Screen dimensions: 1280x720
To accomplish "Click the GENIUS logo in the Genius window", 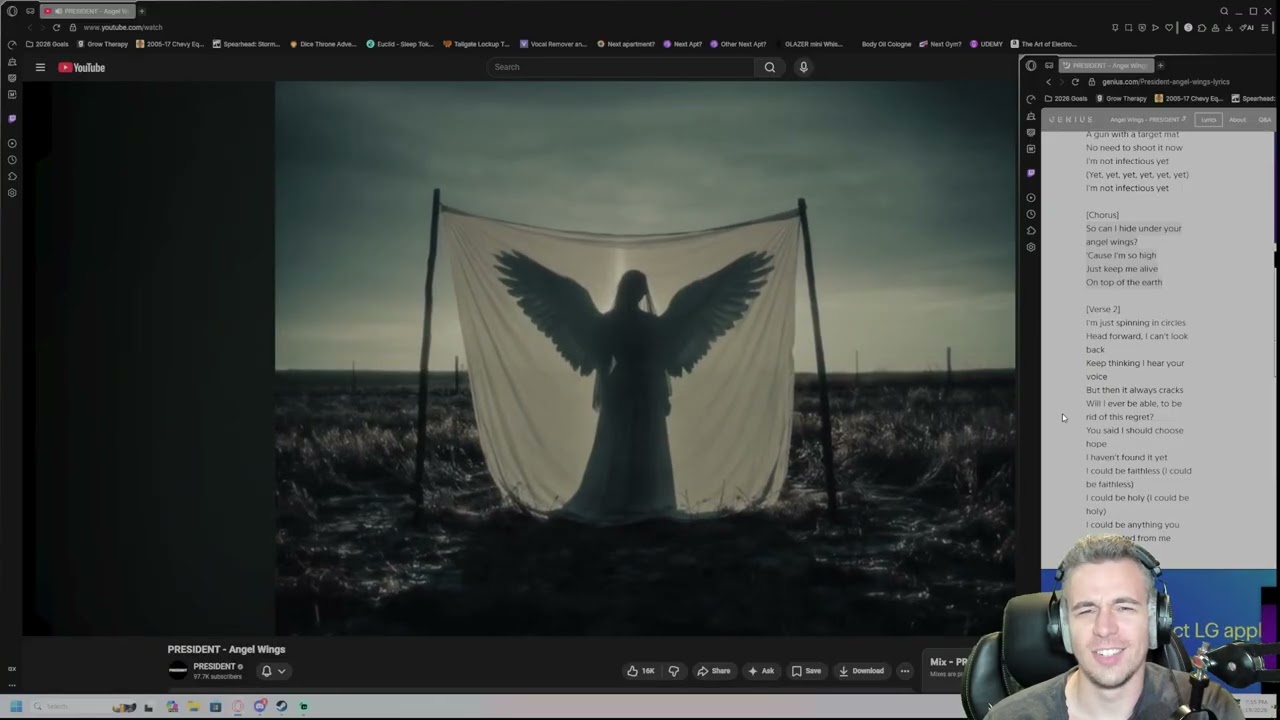I will [x=1072, y=120].
